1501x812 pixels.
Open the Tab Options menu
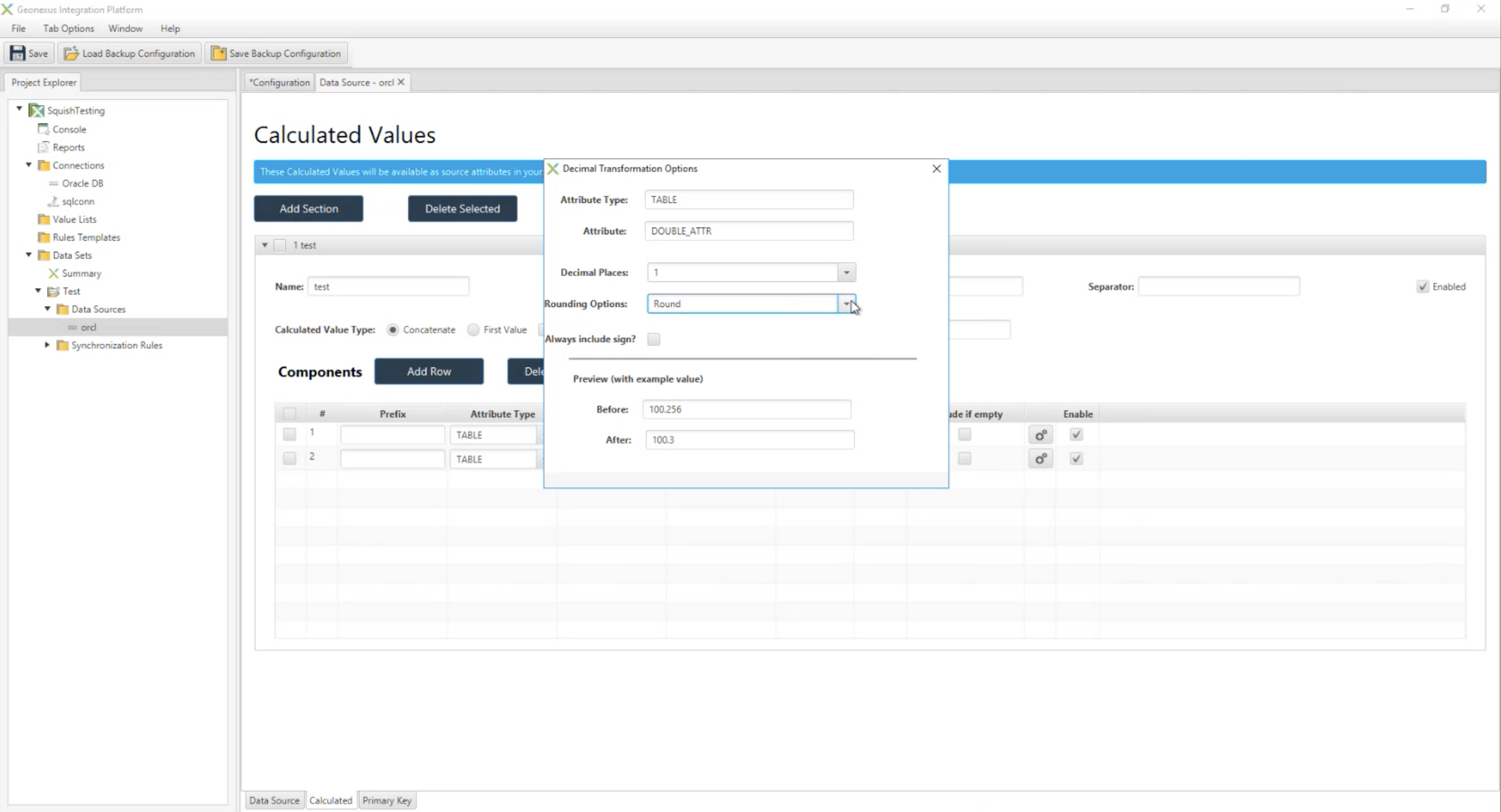(x=68, y=28)
